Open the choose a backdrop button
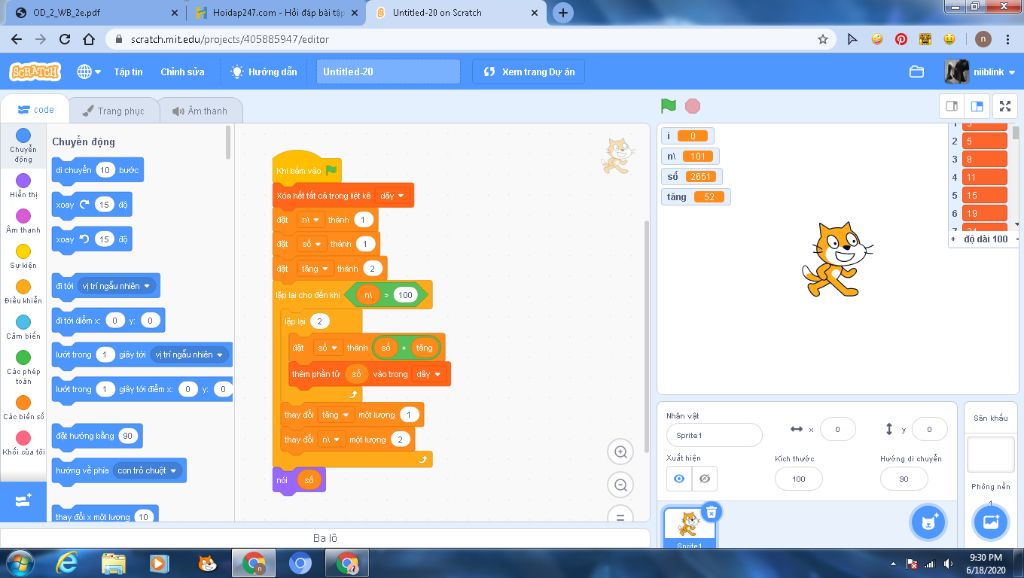 (990, 521)
